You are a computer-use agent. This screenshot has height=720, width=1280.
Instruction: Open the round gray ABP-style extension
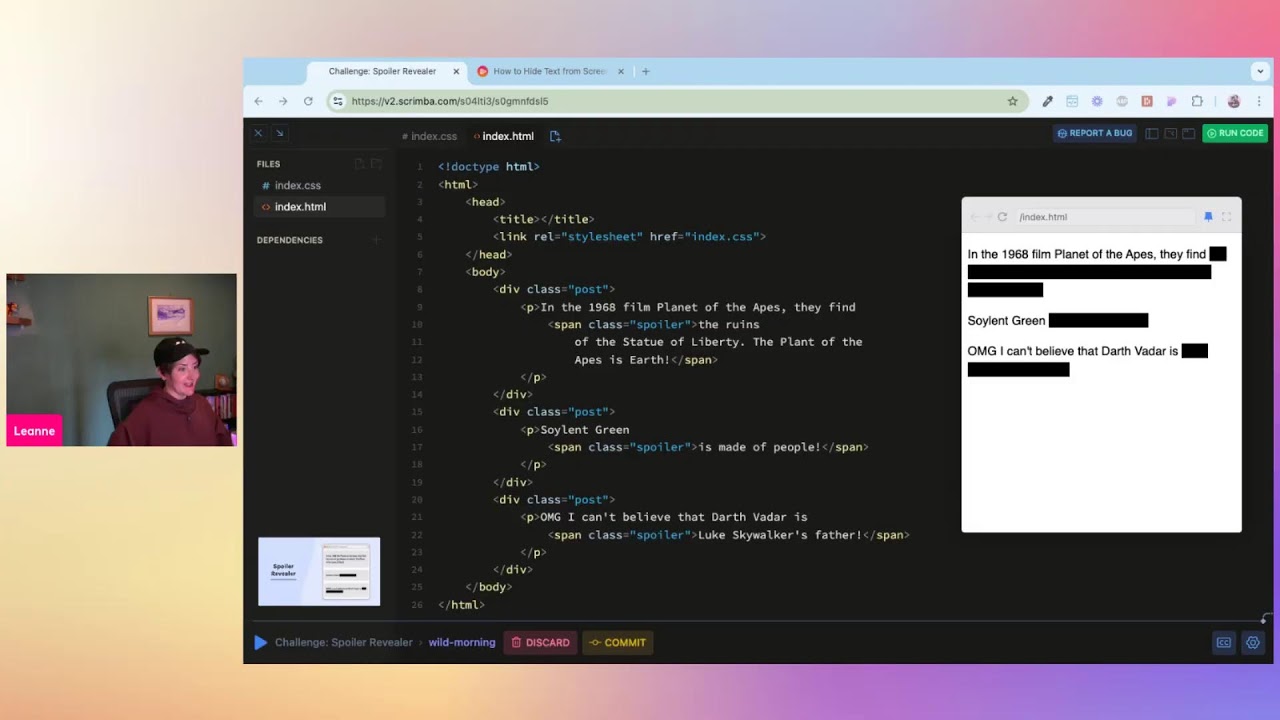(1122, 101)
